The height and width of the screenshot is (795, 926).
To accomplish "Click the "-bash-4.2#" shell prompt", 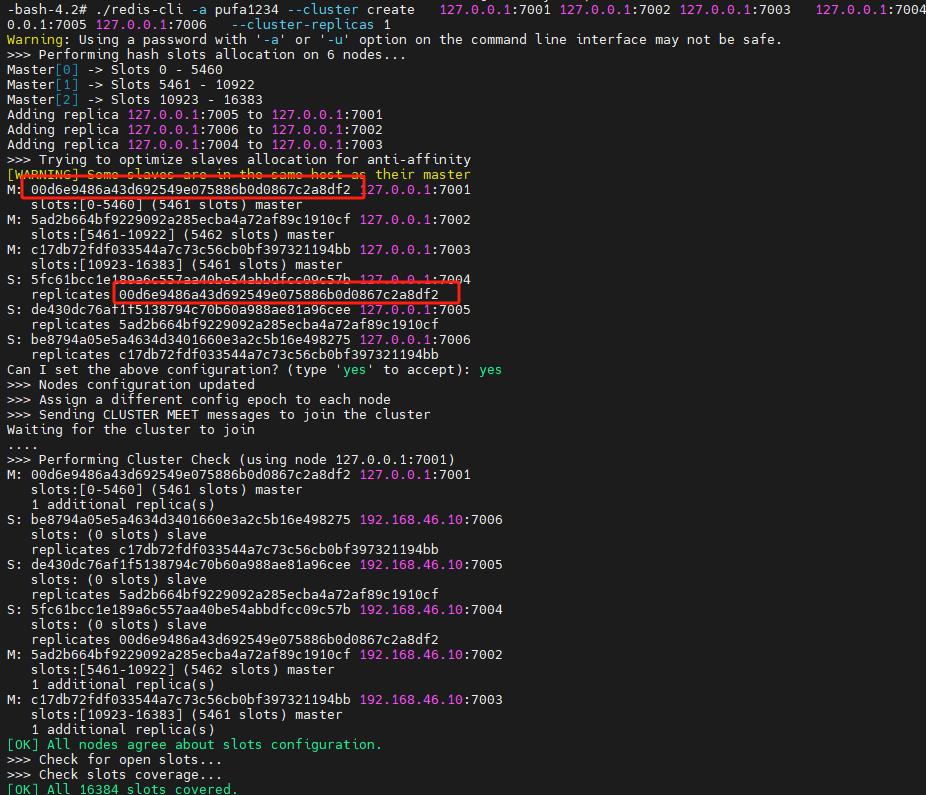I will click(x=47, y=9).
